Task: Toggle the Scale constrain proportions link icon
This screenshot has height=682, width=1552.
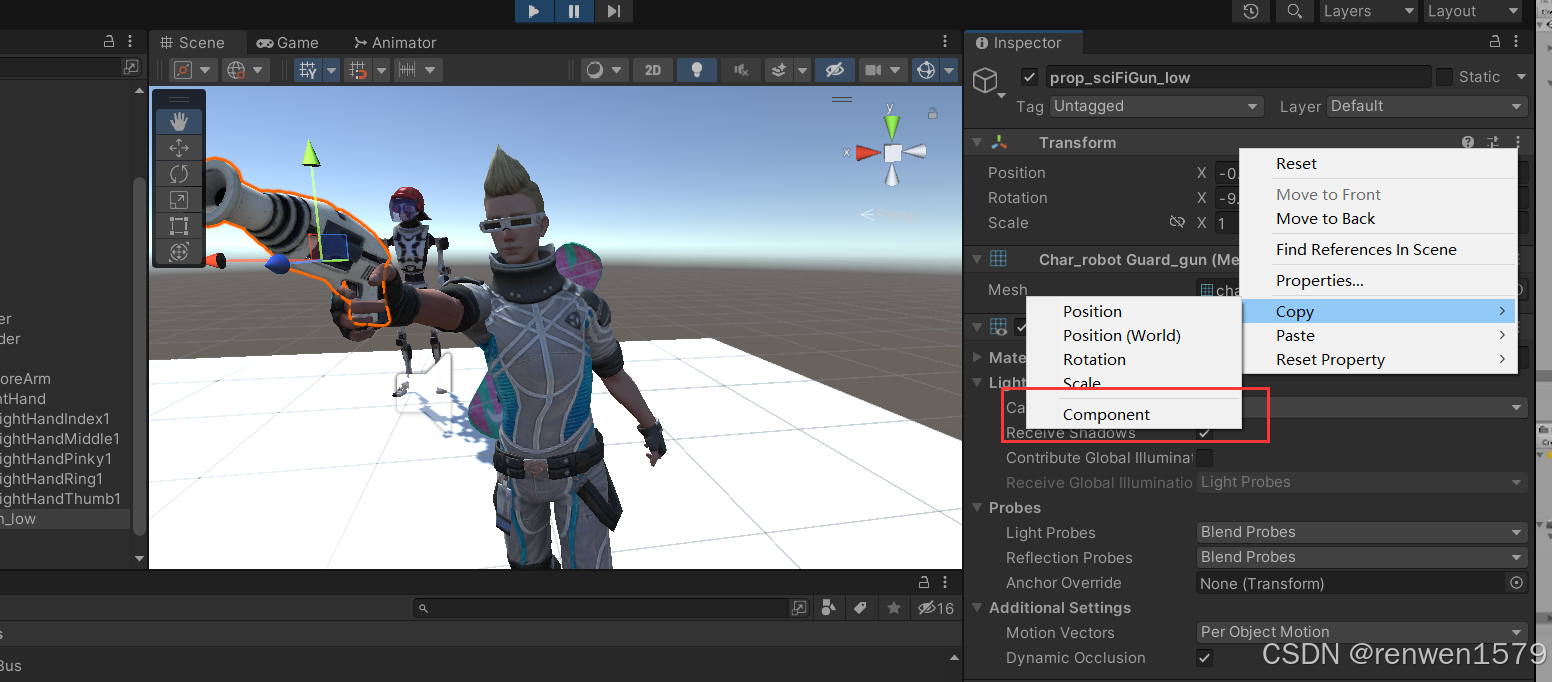Action: point(1177,222)
